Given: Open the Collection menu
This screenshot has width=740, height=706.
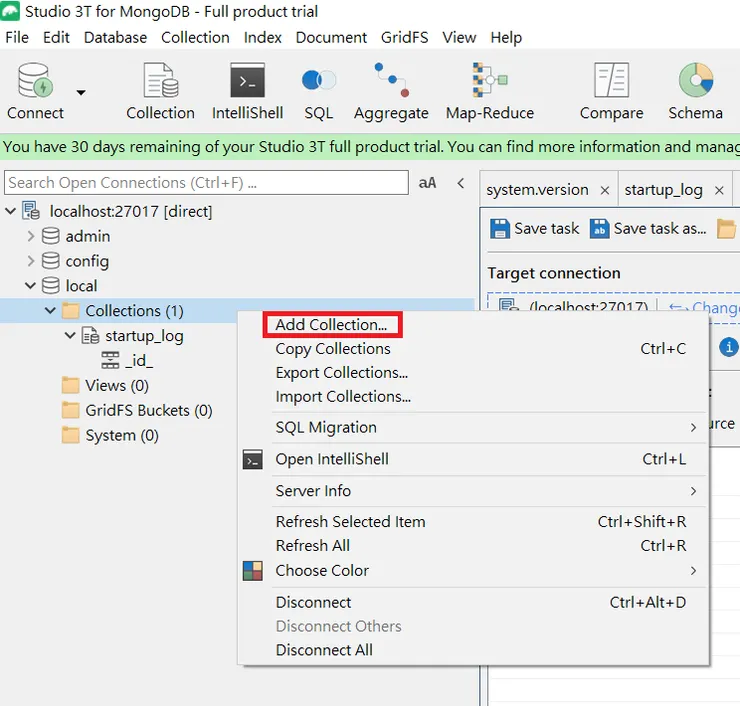Looking at the screenshot, I should point(195,37).
